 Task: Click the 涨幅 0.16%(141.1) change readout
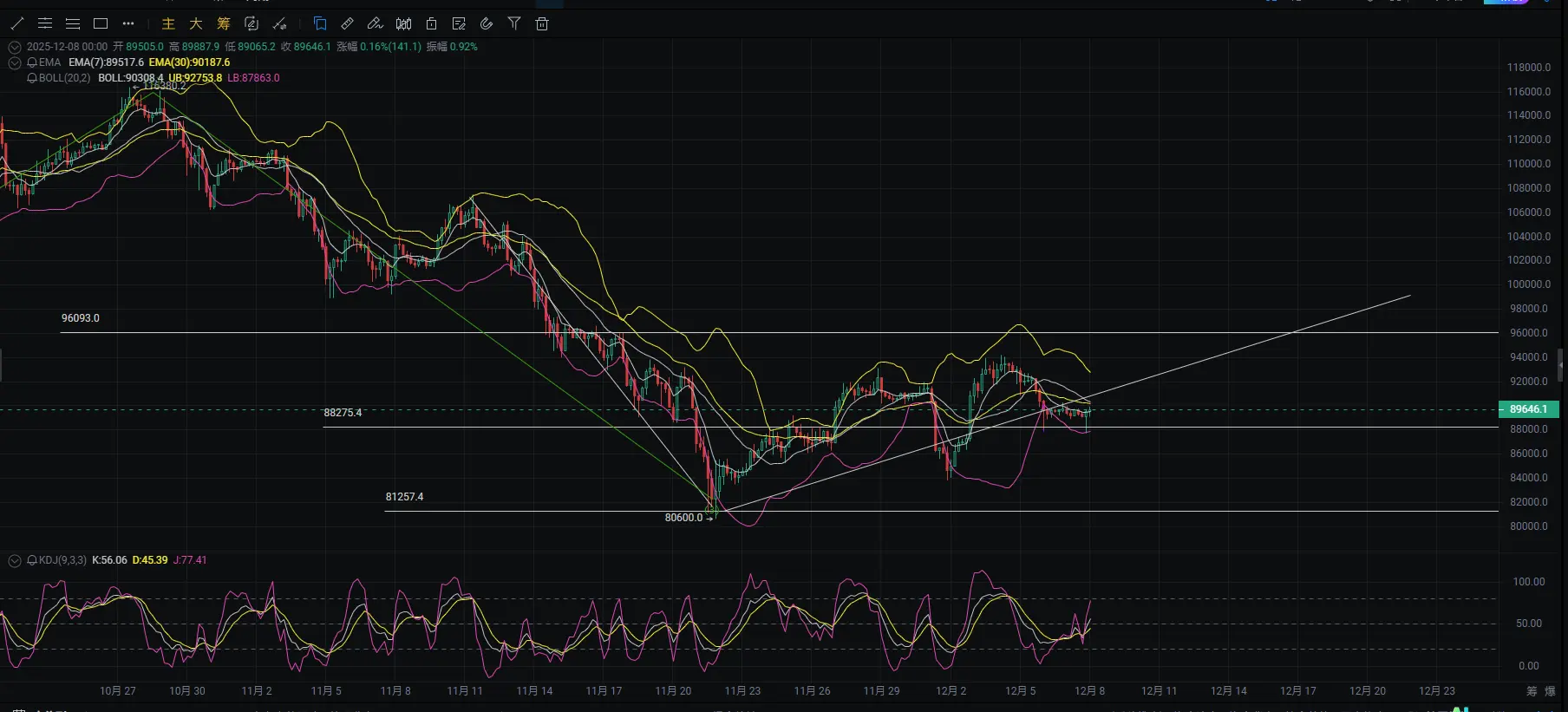(379, 47)
